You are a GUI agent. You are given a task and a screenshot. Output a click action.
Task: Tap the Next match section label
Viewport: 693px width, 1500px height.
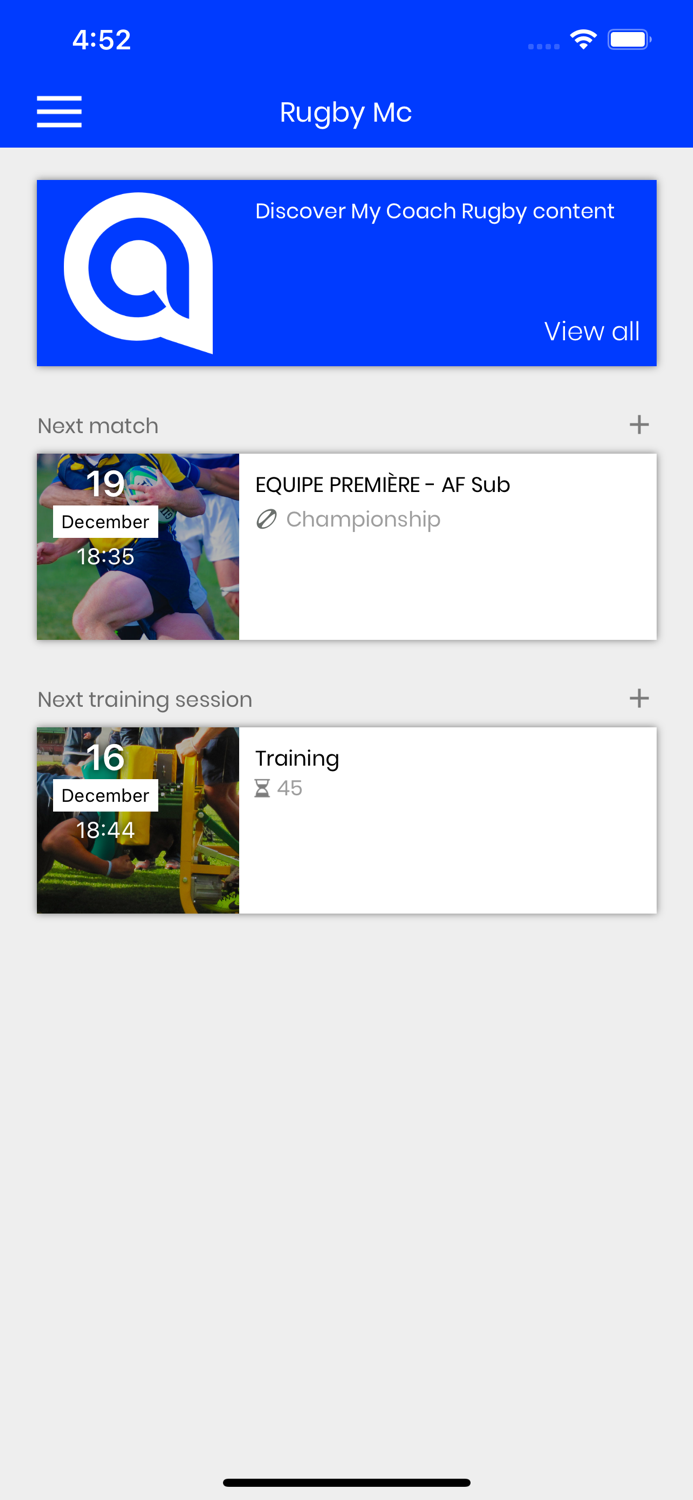tap(98, 426)
